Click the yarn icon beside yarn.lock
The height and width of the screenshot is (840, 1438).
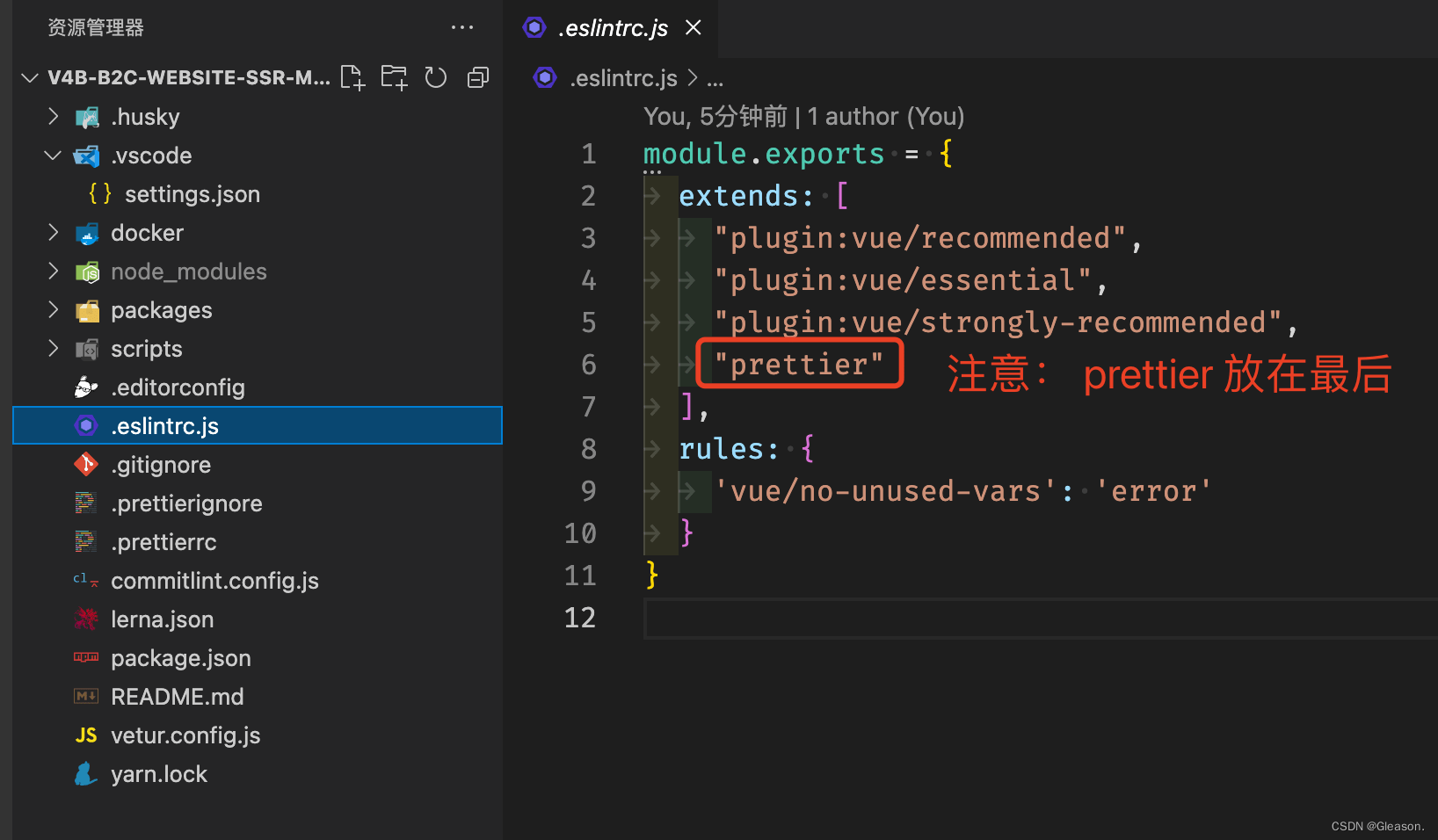pyautogui.click(x=85, y=773)
